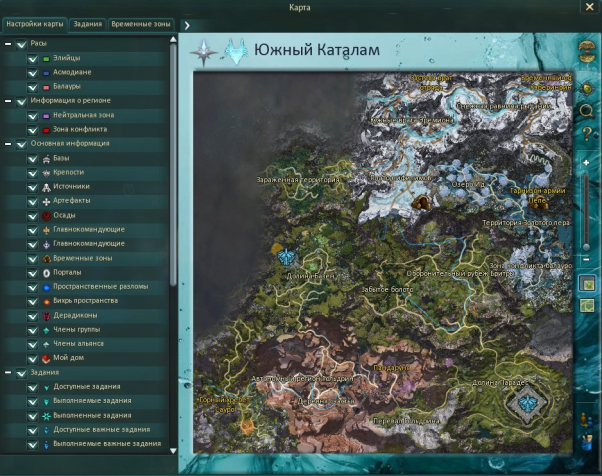The height and width of the screenshot is (476, 602).
Task: Select the upper map layer view button
Action: click(587, 284)
